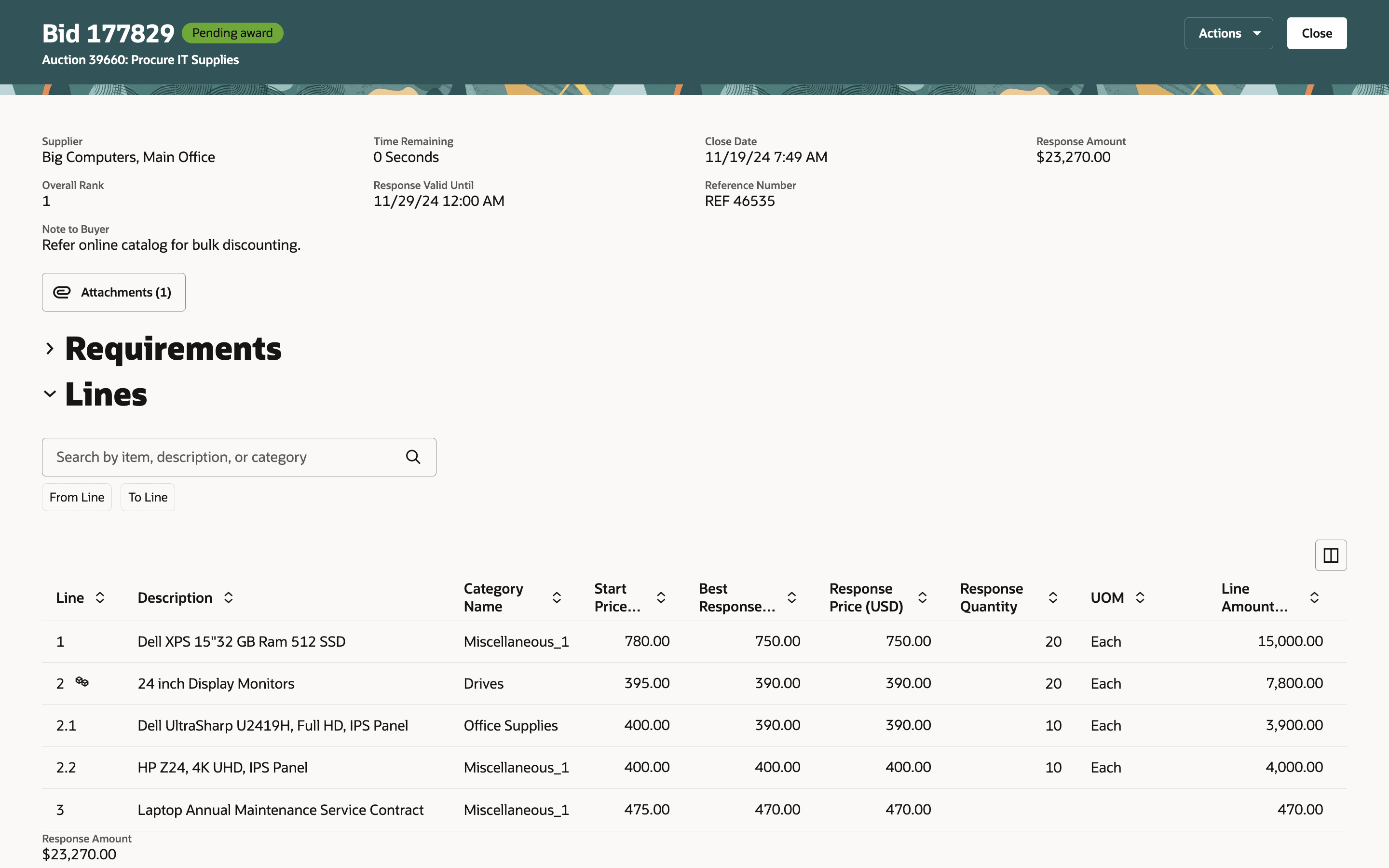
Task: Collapse the Lines section
Action: click(x=50, y=394)
